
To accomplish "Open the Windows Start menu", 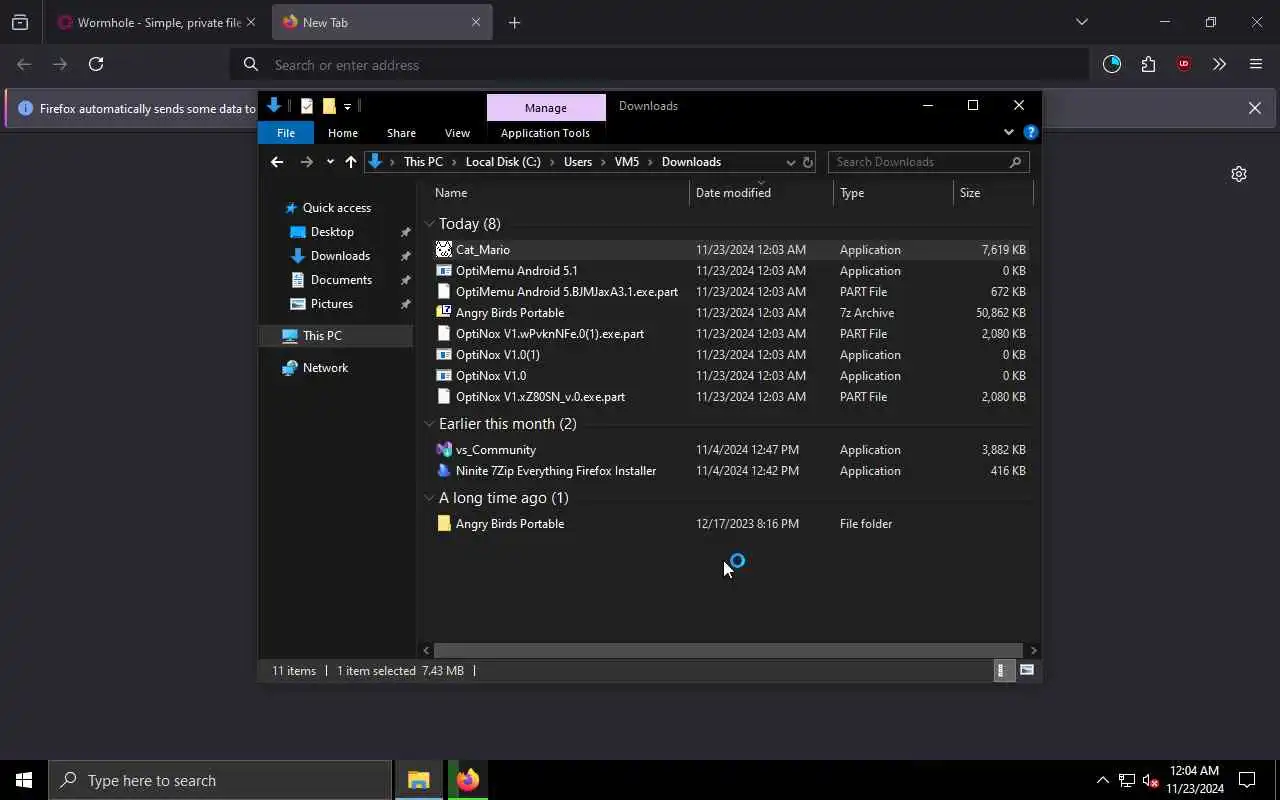I will tap(24, 780).
